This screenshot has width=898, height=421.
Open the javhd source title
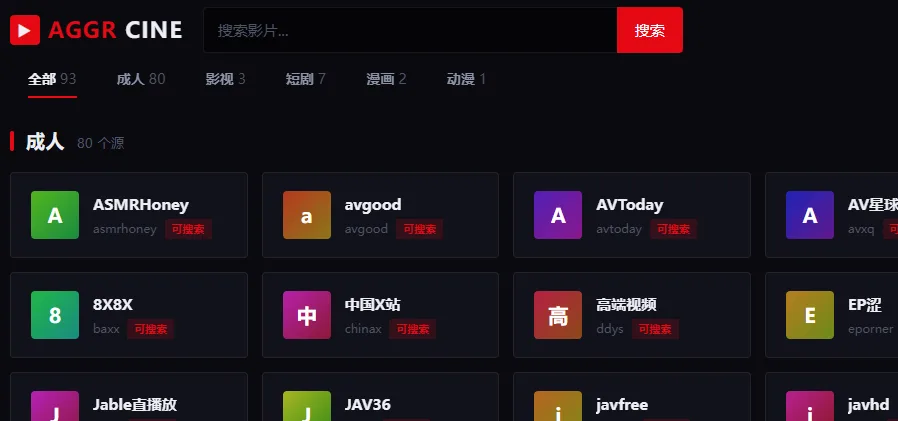tap(869, 405)
